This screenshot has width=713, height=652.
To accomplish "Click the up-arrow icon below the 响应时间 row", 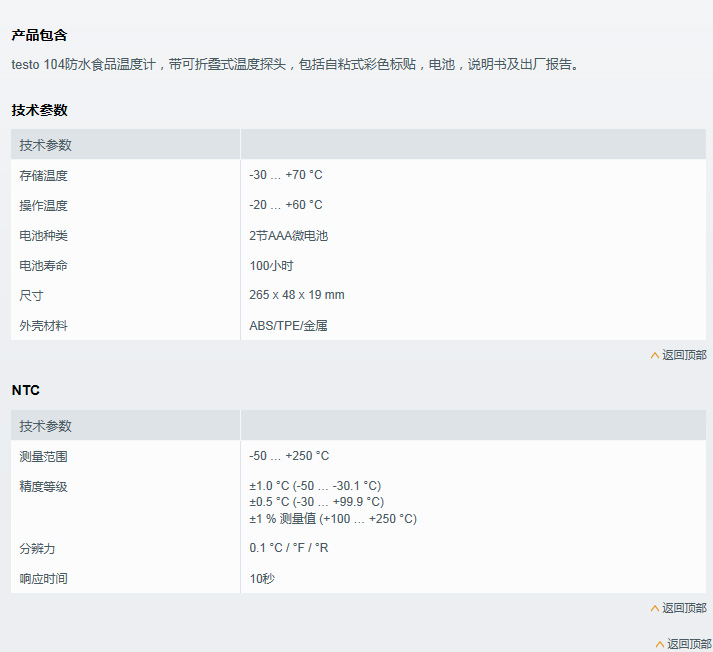I will 655,608.
